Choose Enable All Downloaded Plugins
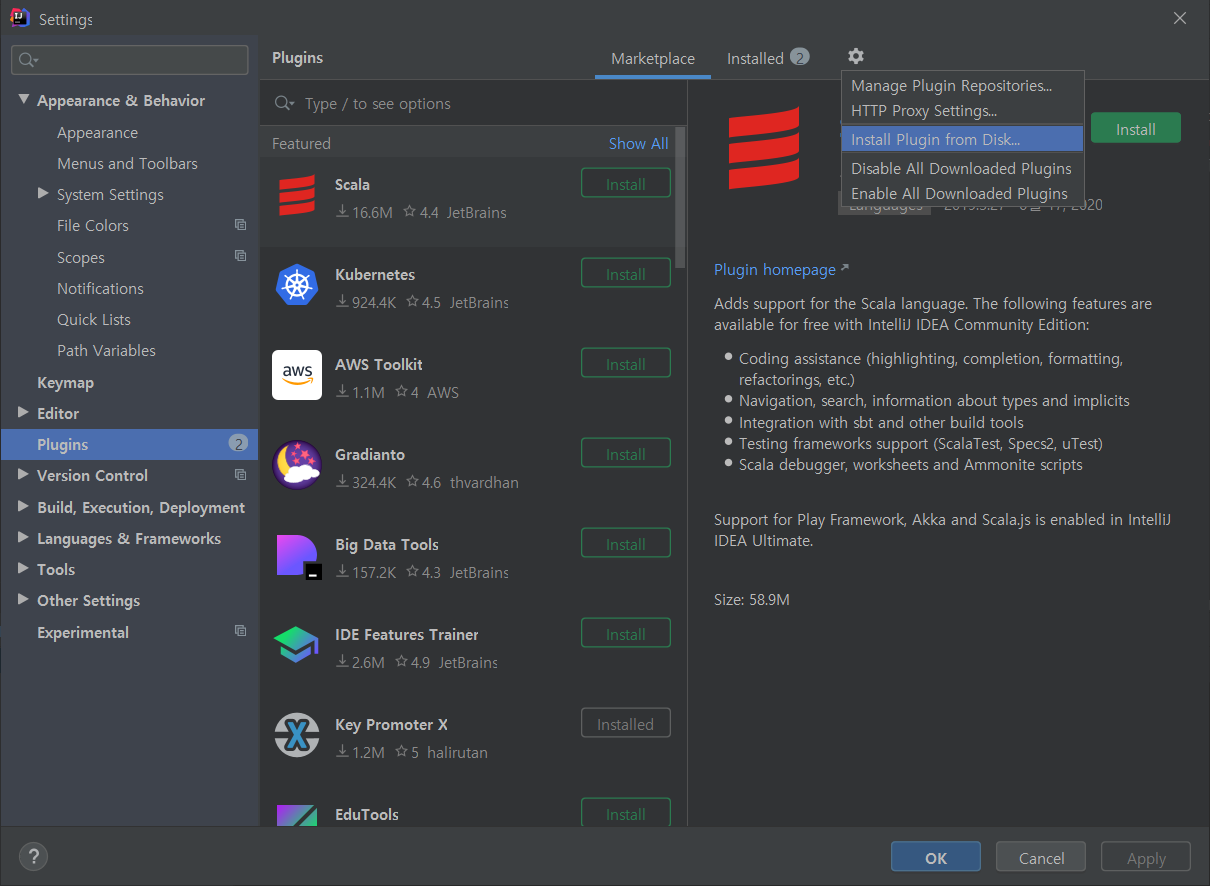 962,193
